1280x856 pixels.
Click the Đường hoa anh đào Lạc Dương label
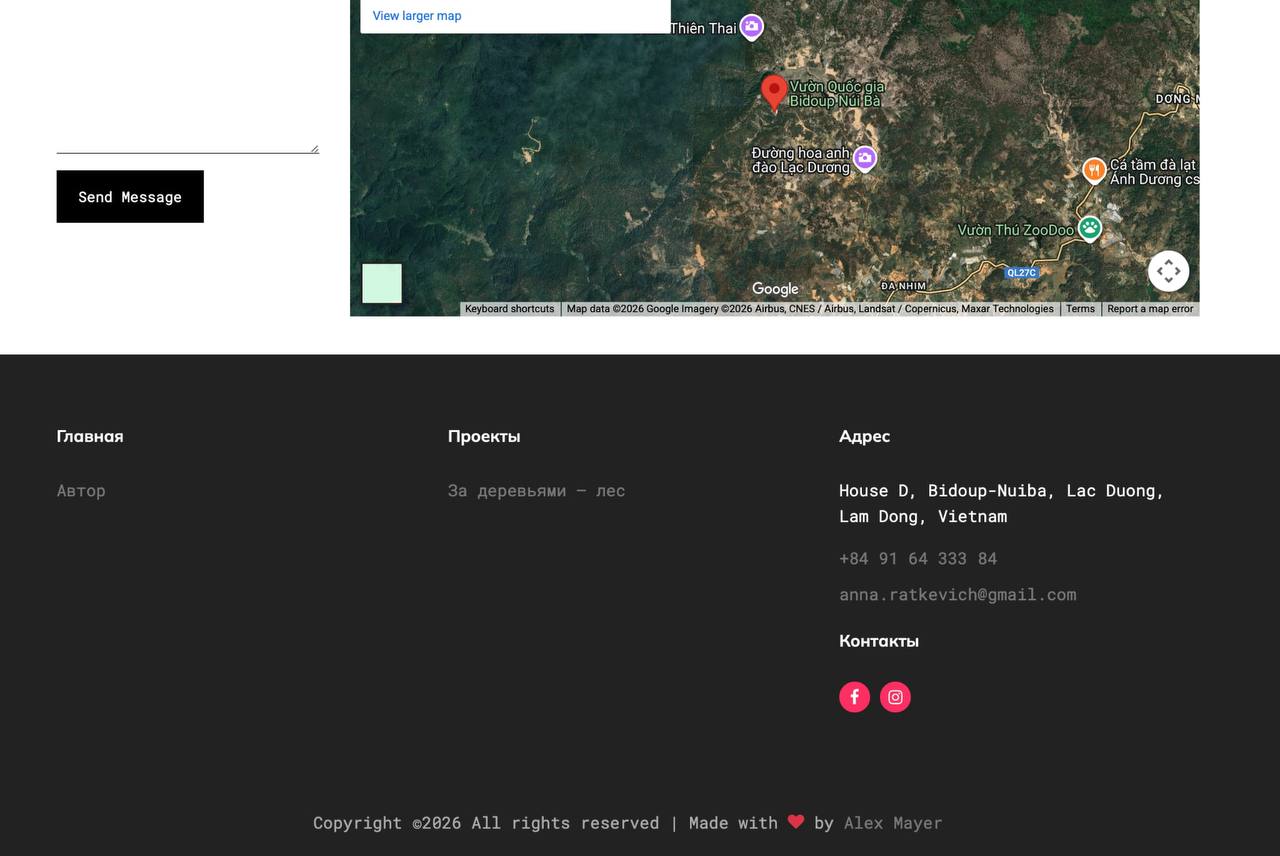click(800, 160)
